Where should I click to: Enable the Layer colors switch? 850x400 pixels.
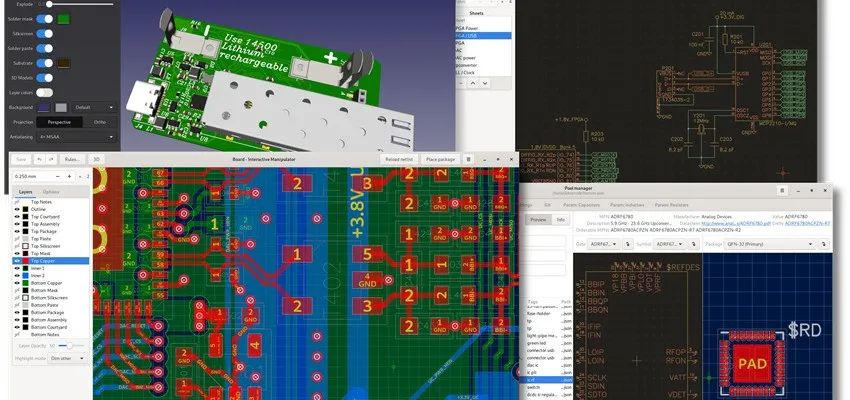43,91
